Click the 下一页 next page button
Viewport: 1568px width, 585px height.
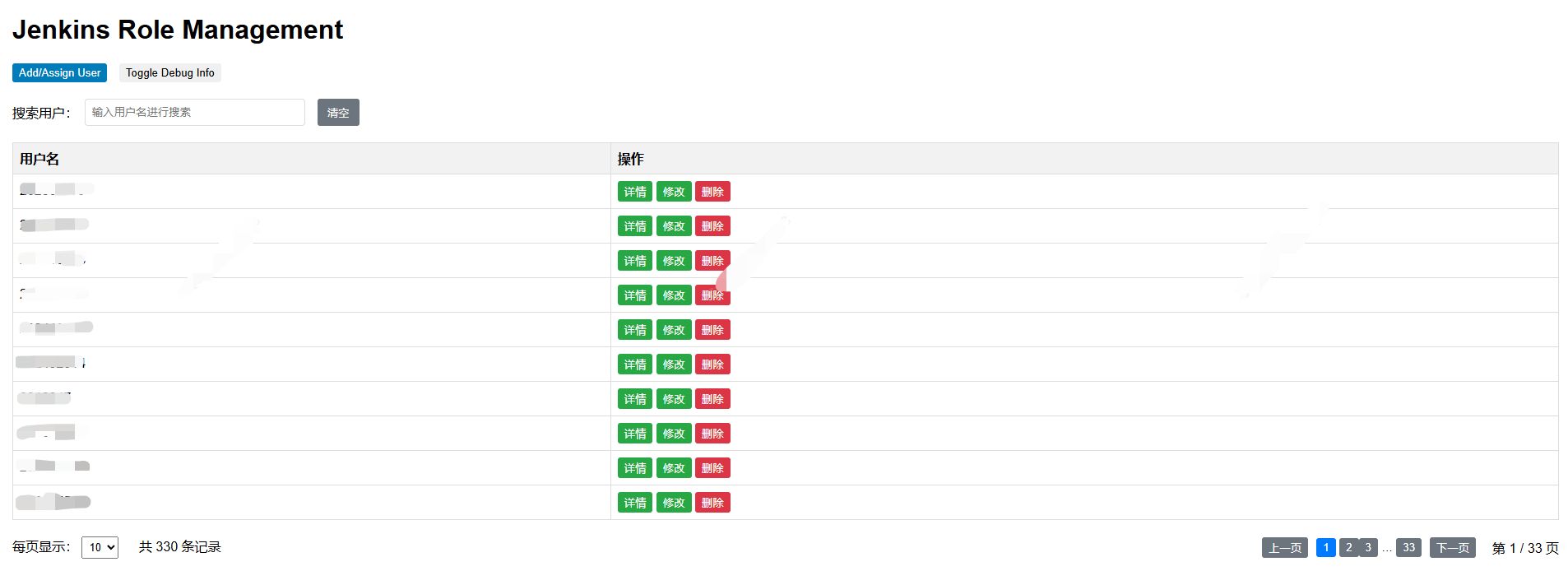(1453, 547)
